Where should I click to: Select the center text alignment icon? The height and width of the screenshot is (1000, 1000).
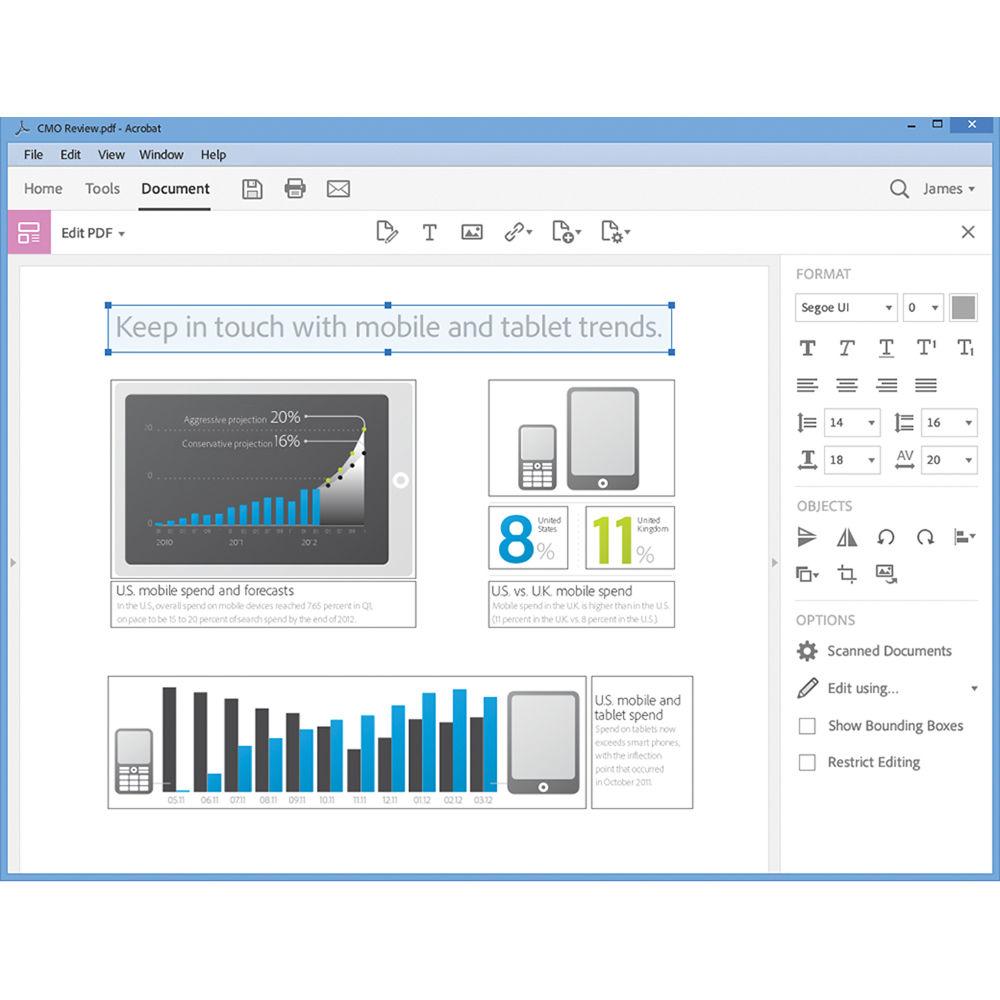pyautogui.click(x=846, y=385)
